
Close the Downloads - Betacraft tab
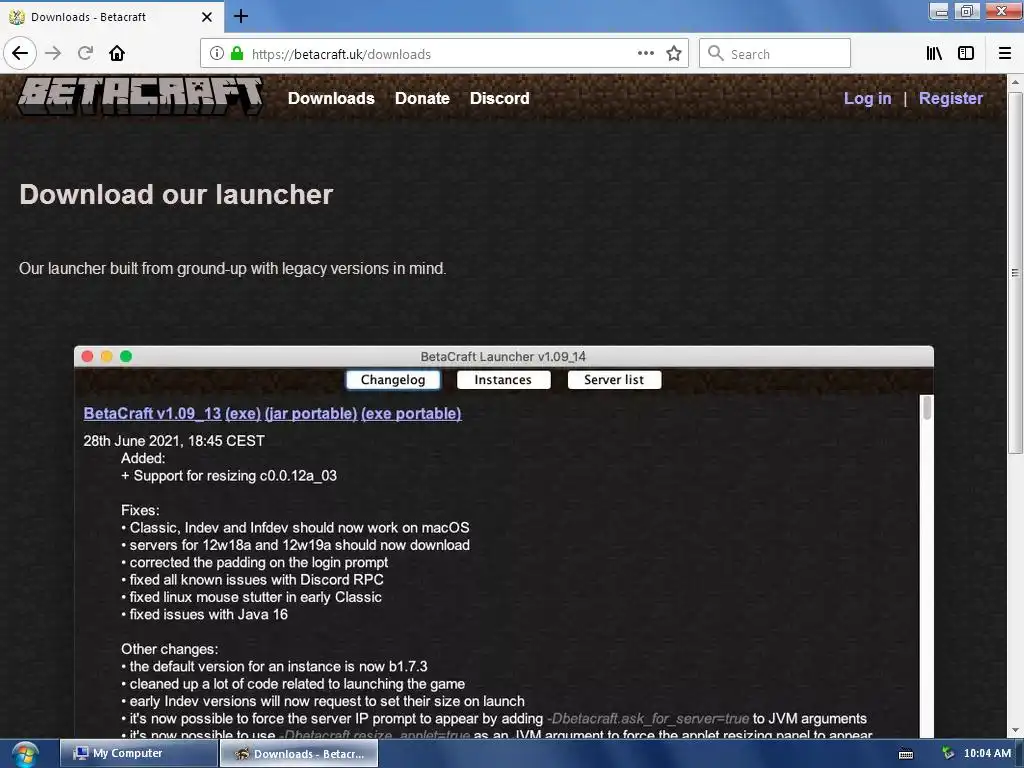pos(207,17)
